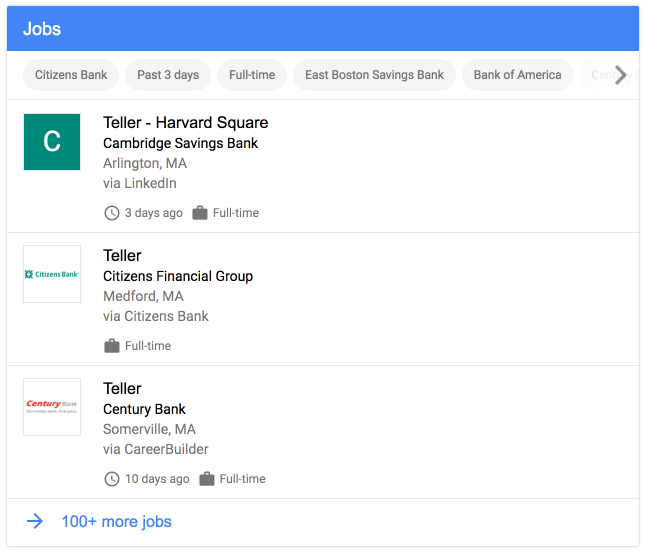645x552 pixels.
Task: Click the Century Bank logo thumbnail
Action: point(52,406)
